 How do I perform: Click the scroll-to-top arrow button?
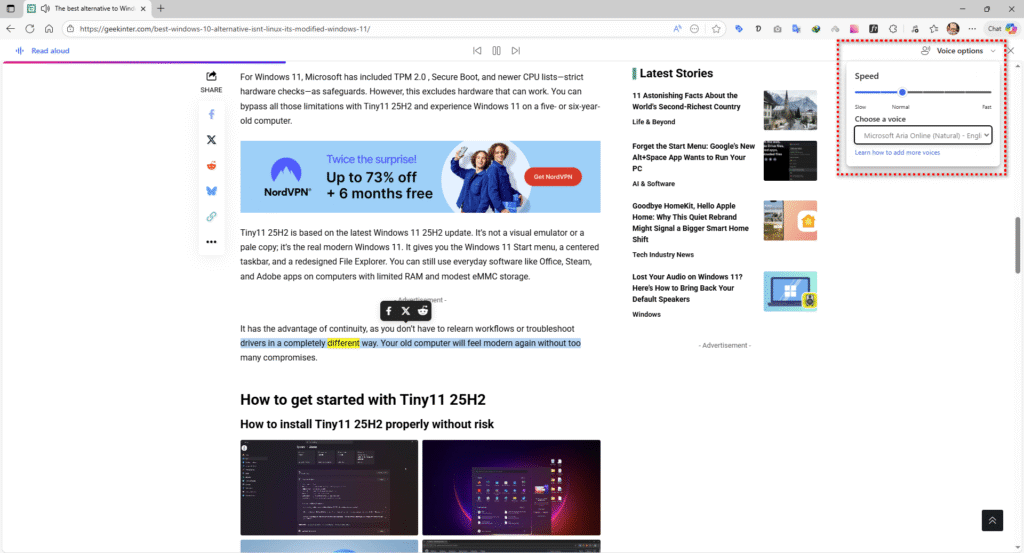pyautogui.click(x=991, y=520)
